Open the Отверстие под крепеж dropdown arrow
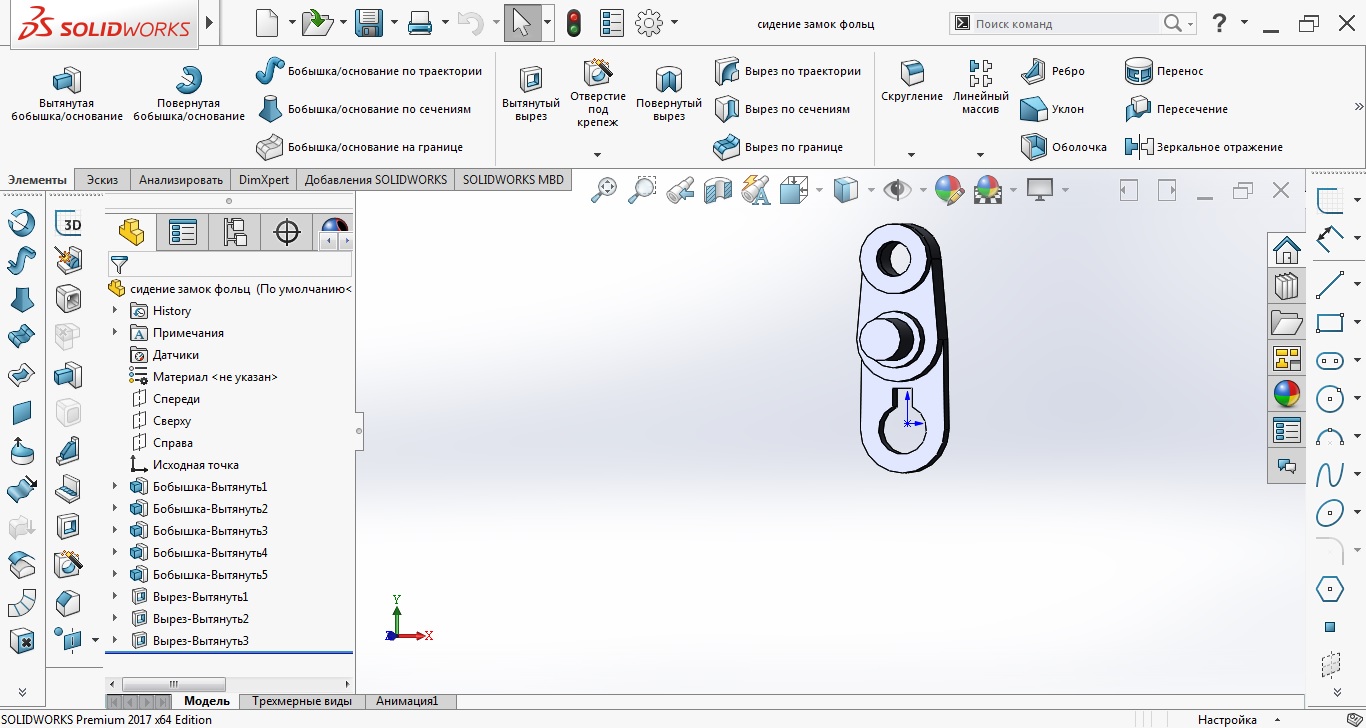 [x=597, y=155]
